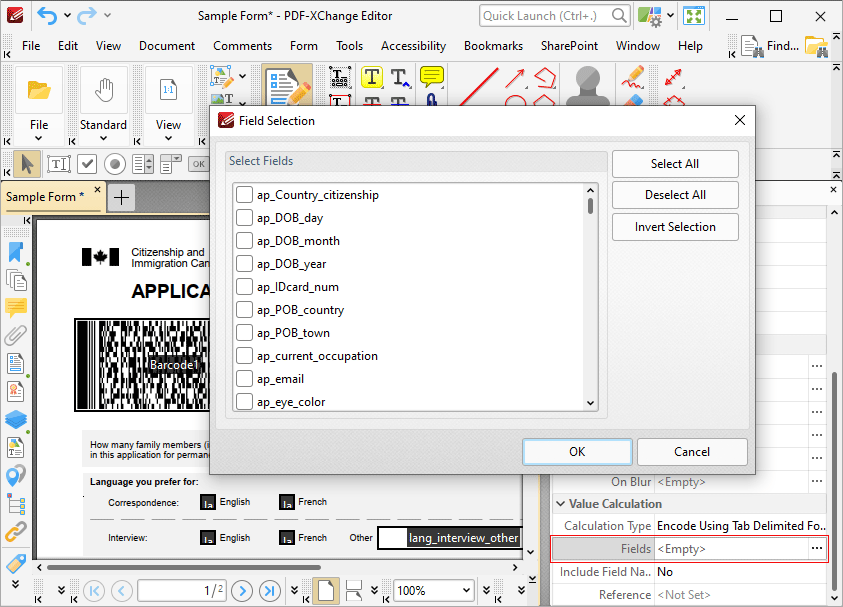Image resolution: width=843 pixels, height=607 pixels.
Task: Check the ap_Country_citizenship field
Action: pyautogui.click(x=245, y=195)
